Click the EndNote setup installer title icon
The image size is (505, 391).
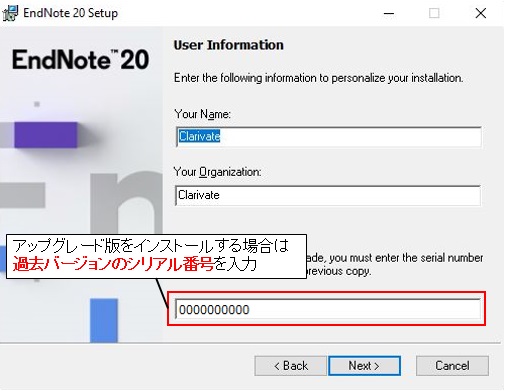point(10,13)
